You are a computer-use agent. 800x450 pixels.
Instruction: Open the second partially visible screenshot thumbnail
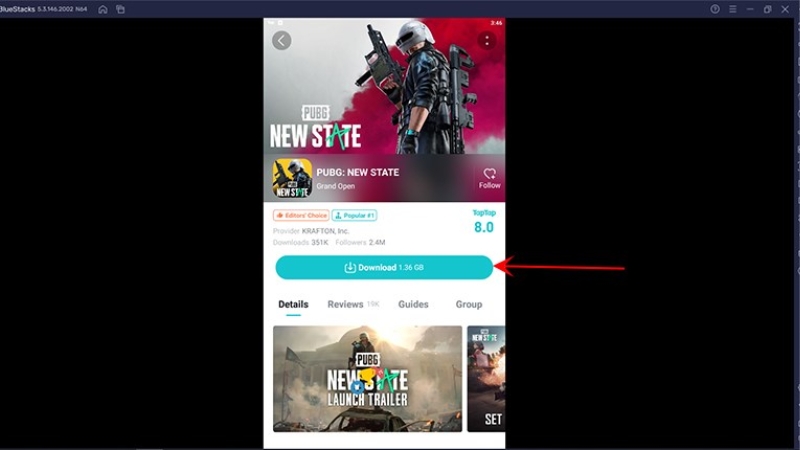486,378
